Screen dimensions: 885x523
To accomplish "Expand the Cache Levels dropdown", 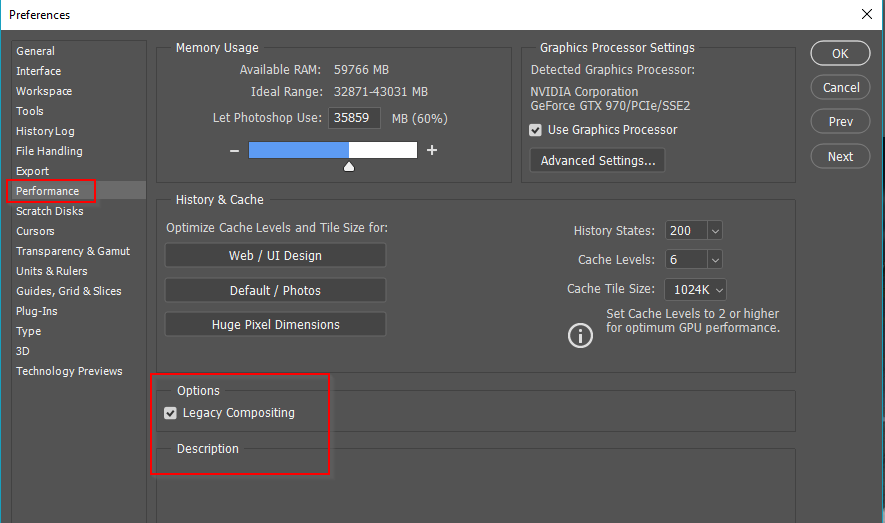I will tap(714, 259).
